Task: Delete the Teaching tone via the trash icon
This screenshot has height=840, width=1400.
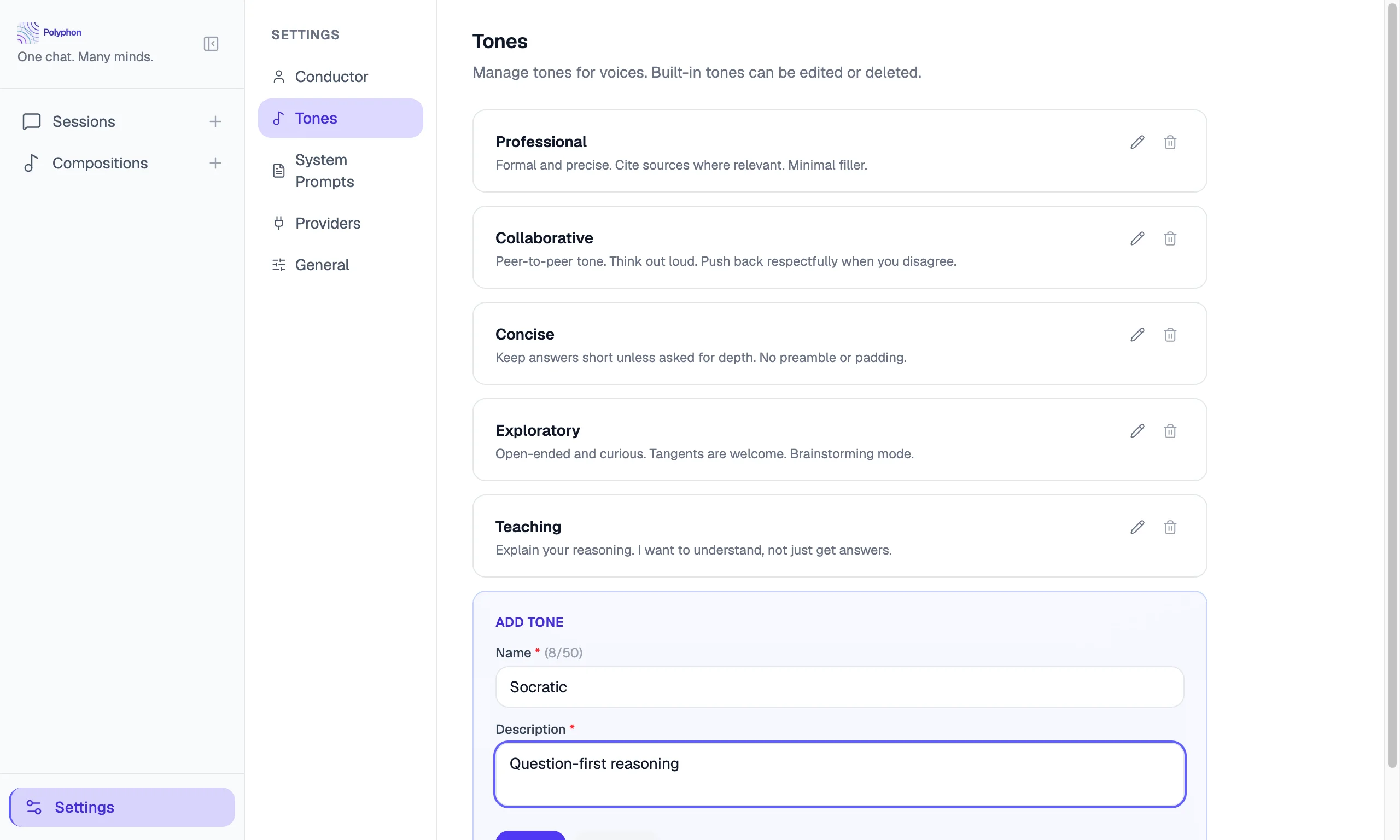Action: (1170, 527)
